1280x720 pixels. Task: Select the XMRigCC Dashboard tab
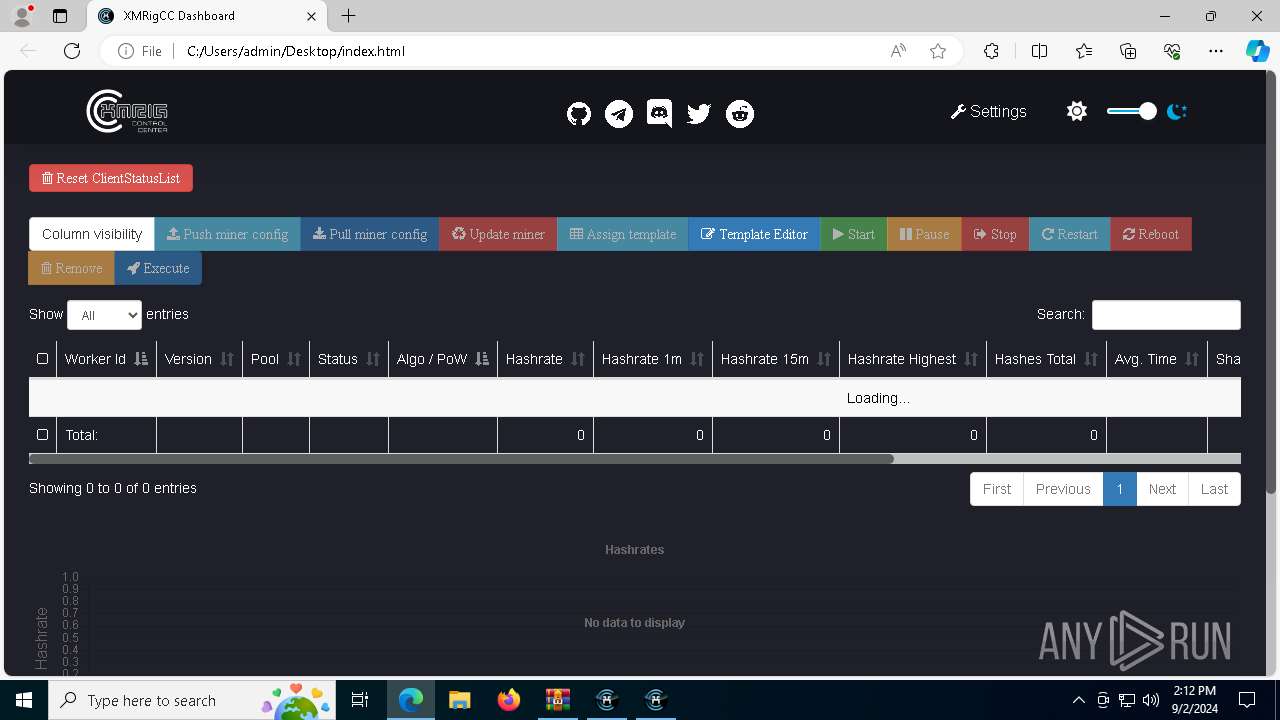click(208, 16)
